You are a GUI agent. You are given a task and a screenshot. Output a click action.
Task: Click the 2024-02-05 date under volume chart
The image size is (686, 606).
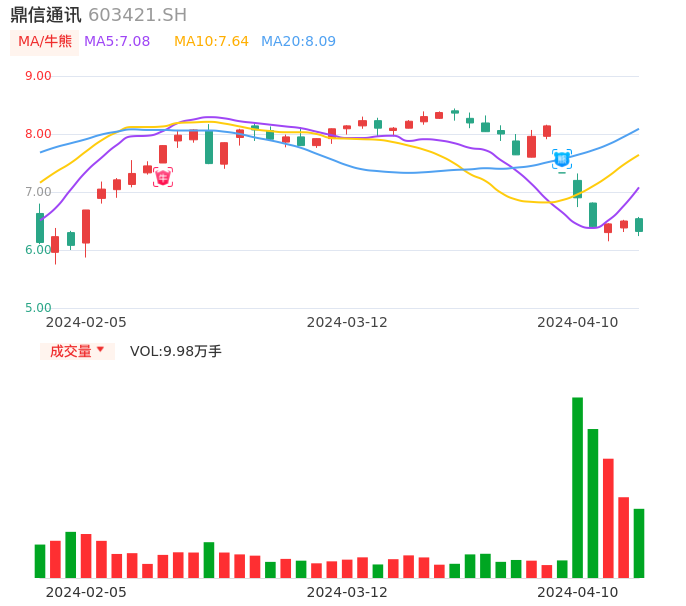point(86,592)
